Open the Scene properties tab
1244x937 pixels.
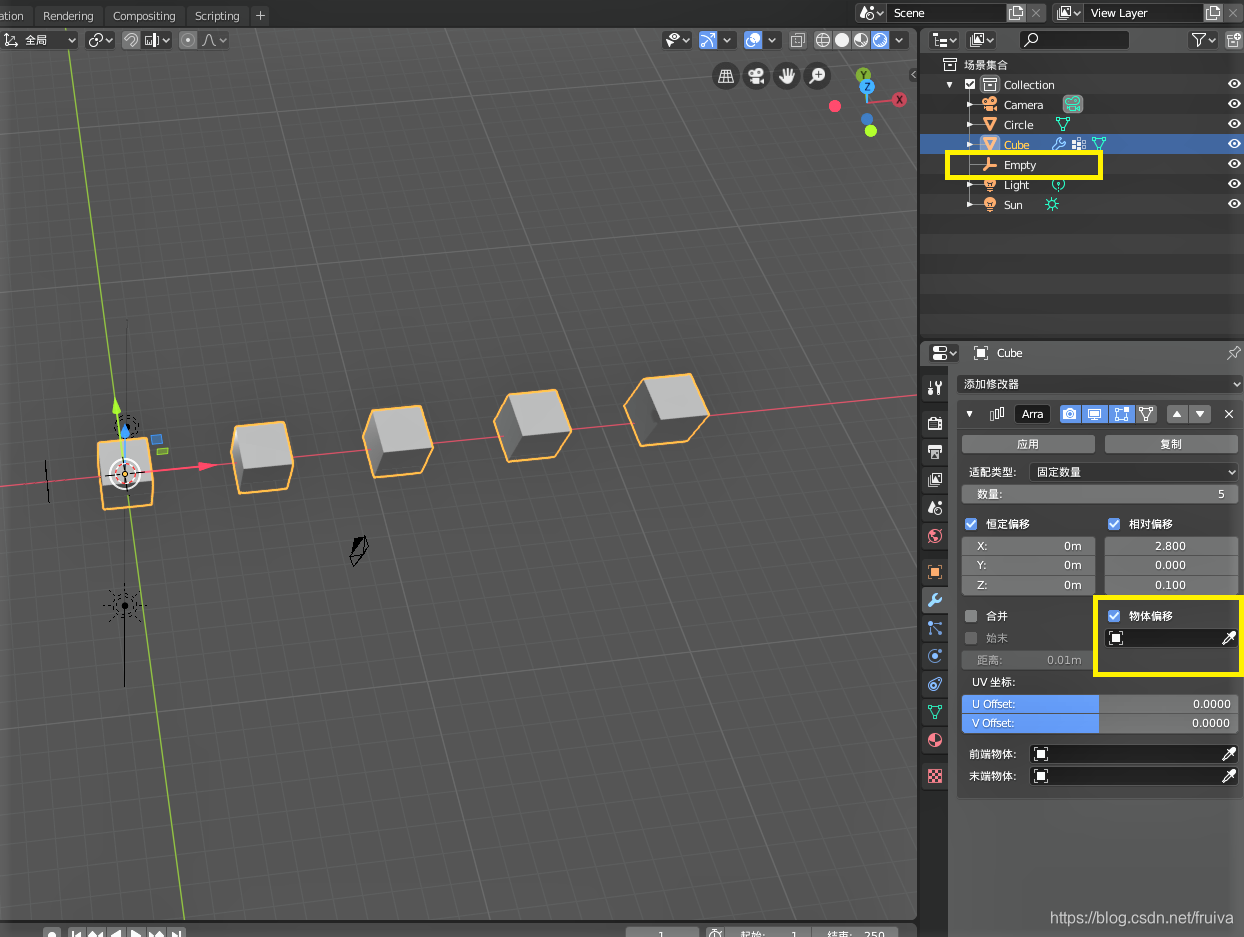[x=935, y=507]
